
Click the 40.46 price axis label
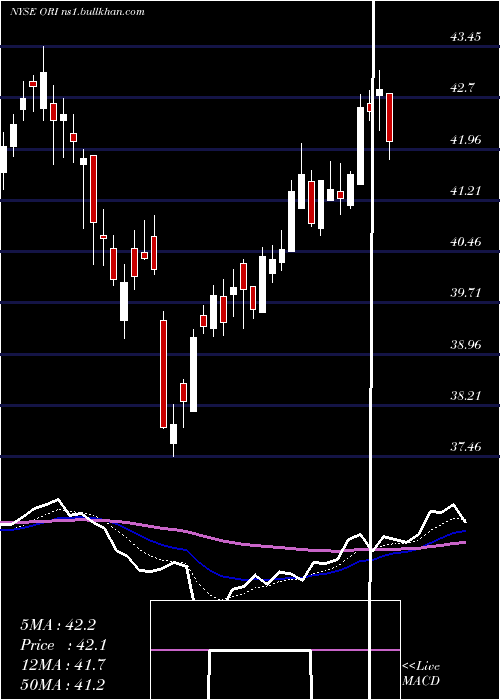466,242
